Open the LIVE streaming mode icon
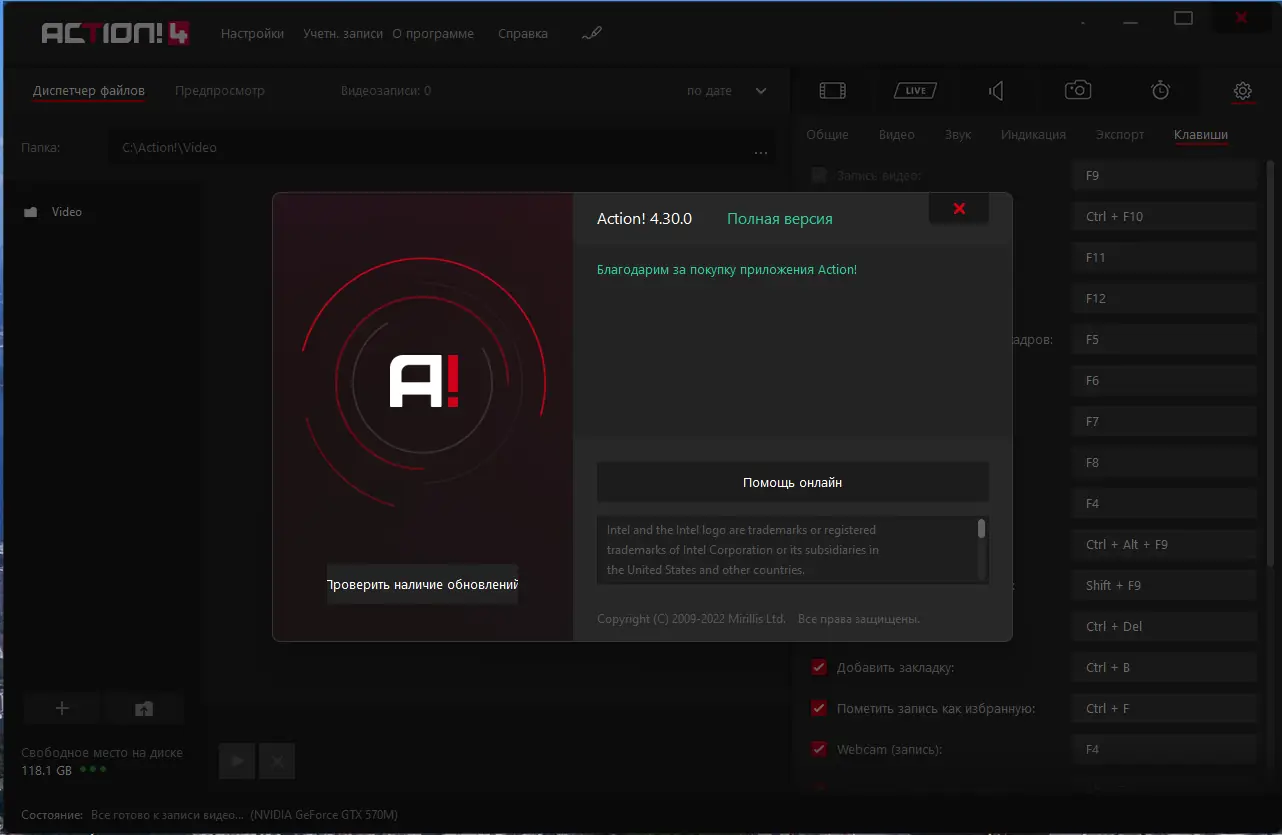 (x=915, y=90)
